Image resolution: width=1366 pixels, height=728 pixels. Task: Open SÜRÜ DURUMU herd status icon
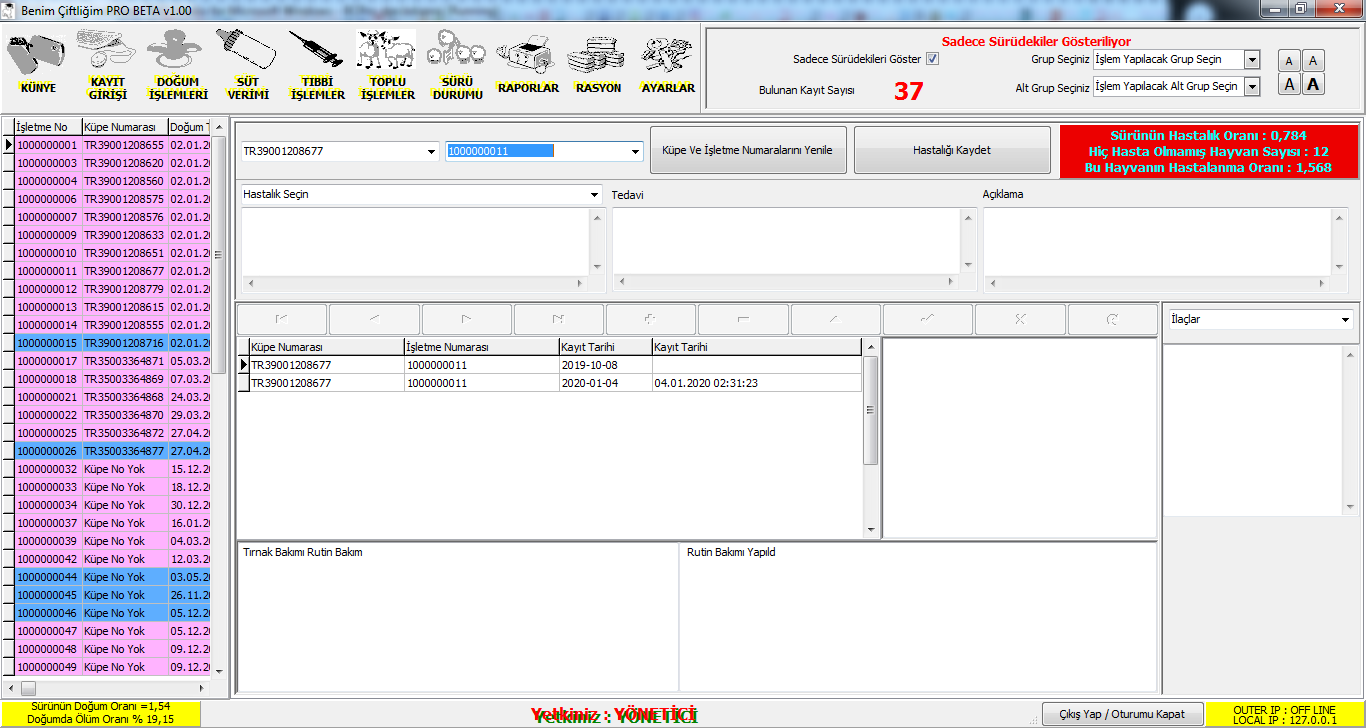(x=457, y=60)
